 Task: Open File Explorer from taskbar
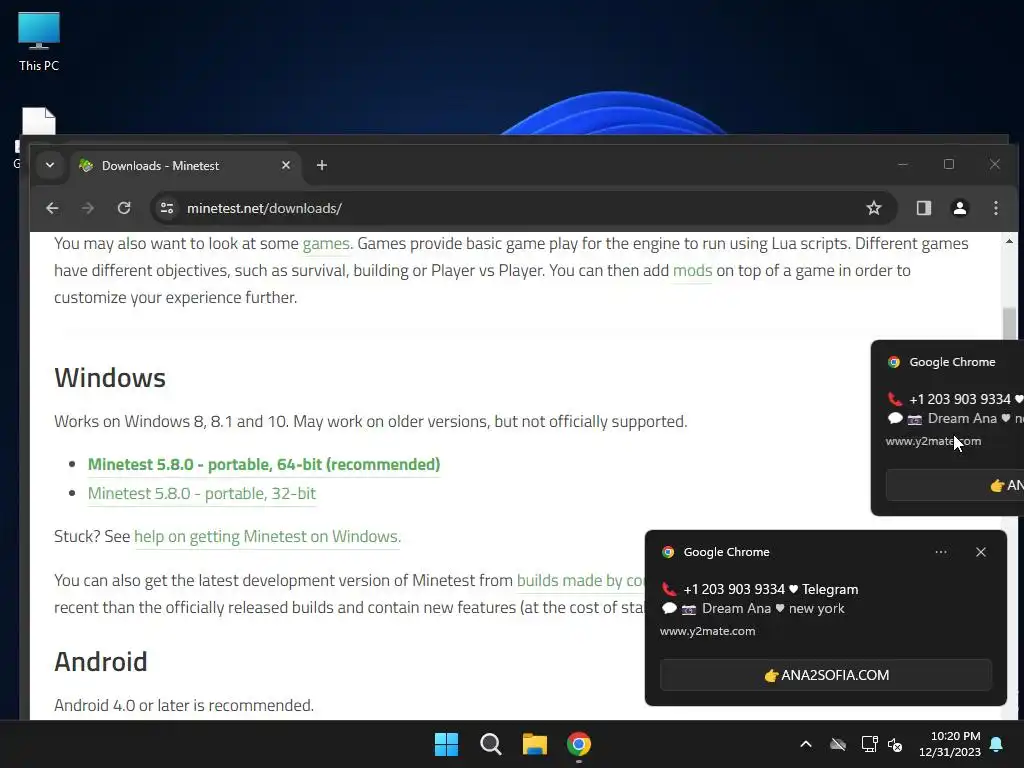tap(534, 744)
